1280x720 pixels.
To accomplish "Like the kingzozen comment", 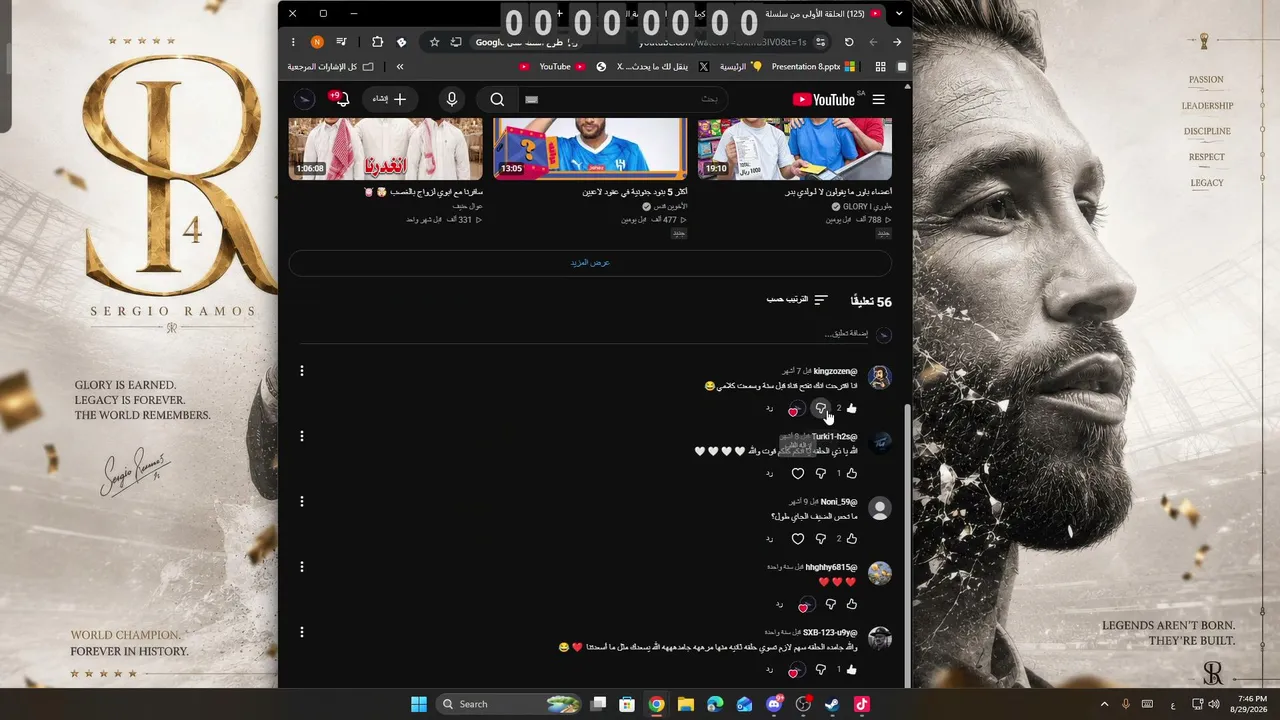I will (x=851, y=408).
